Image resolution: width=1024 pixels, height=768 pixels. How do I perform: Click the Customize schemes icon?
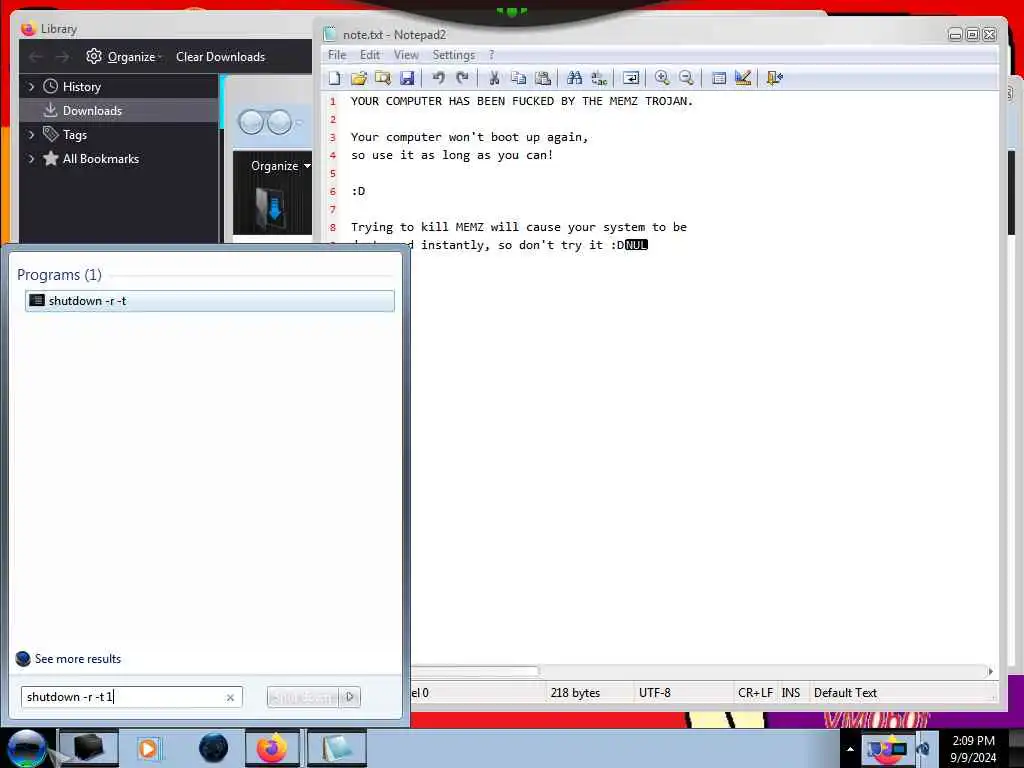[743, 78]
